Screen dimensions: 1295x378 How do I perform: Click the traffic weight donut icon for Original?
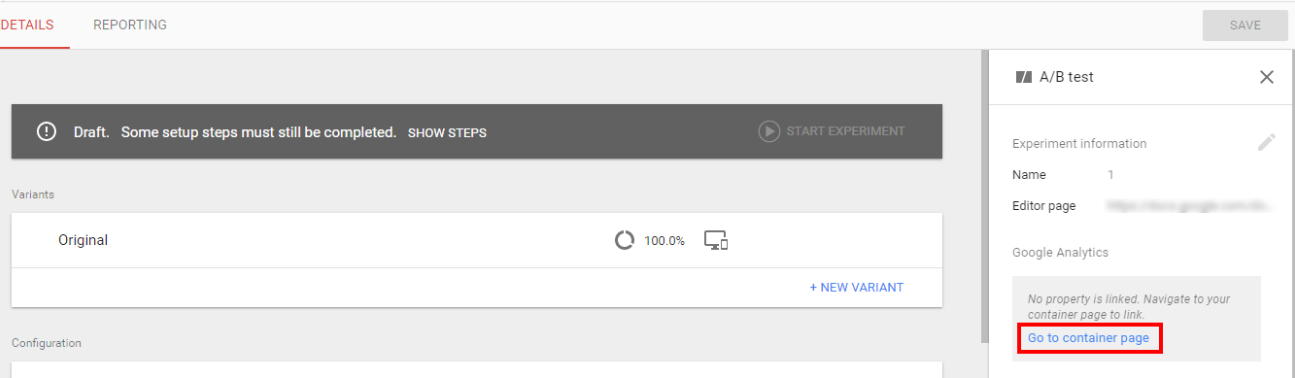click(x=625, y=240)
